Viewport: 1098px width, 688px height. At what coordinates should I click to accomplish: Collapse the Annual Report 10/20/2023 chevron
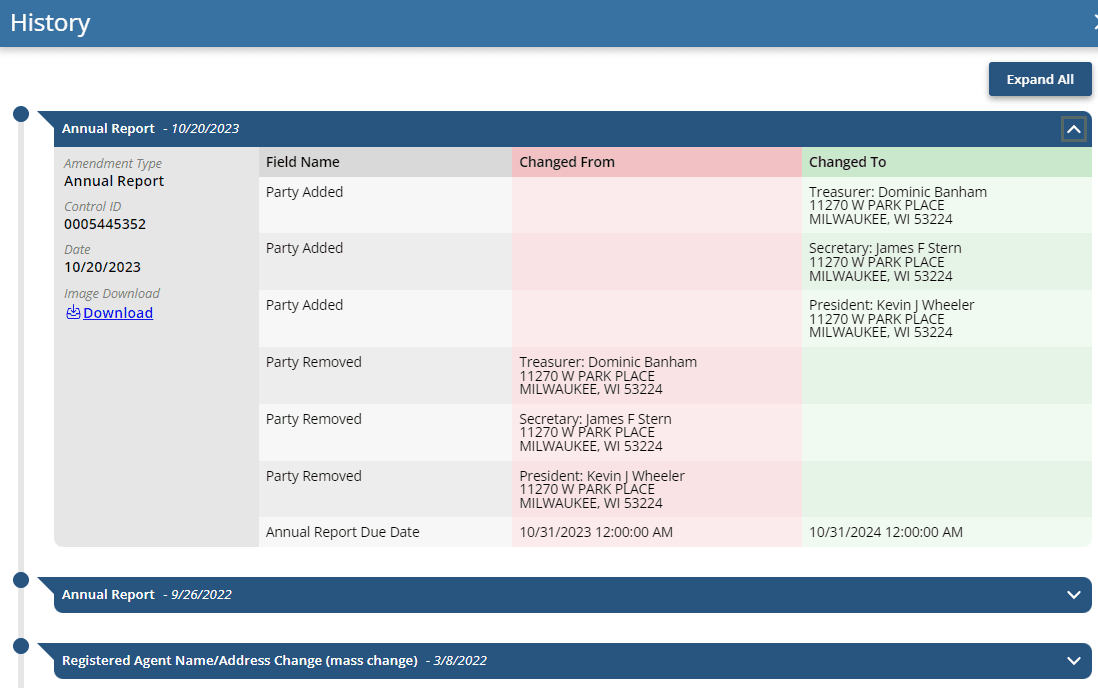pyautogui.click(x=1073, y=129)
